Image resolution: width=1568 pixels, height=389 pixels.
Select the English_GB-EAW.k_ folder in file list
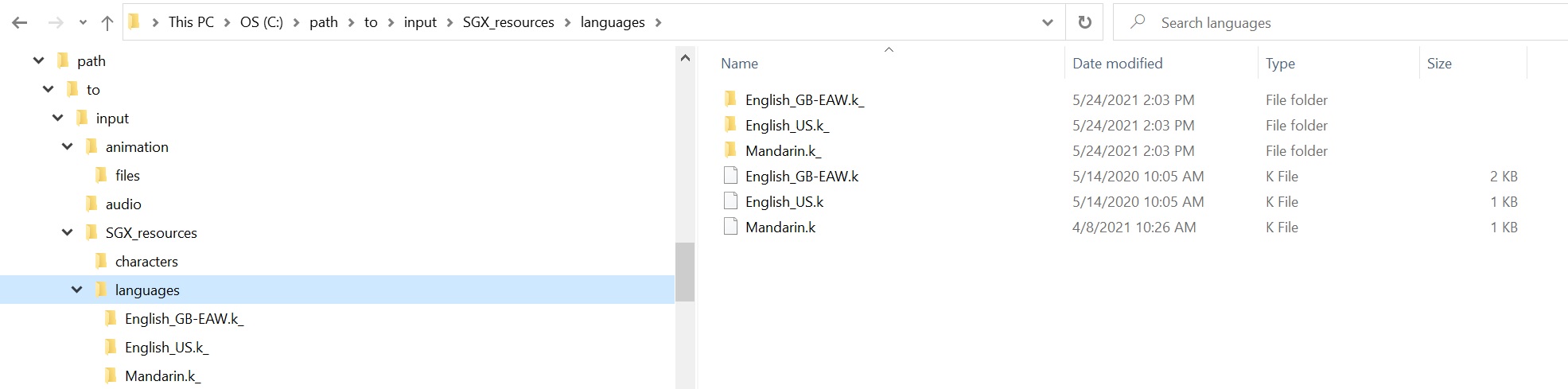coord(803,99)
